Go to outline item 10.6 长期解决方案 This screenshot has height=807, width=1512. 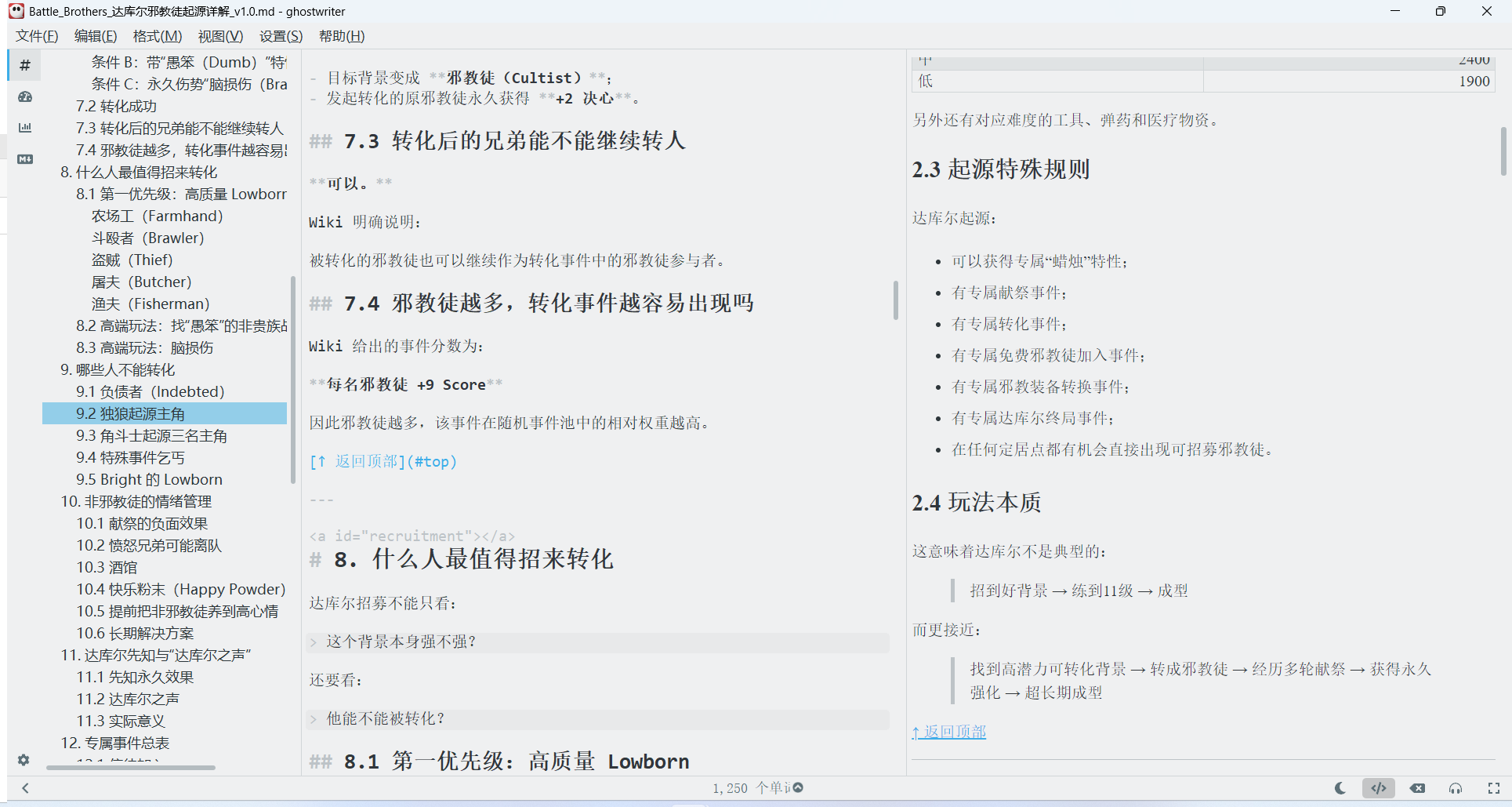click(135, 633)
